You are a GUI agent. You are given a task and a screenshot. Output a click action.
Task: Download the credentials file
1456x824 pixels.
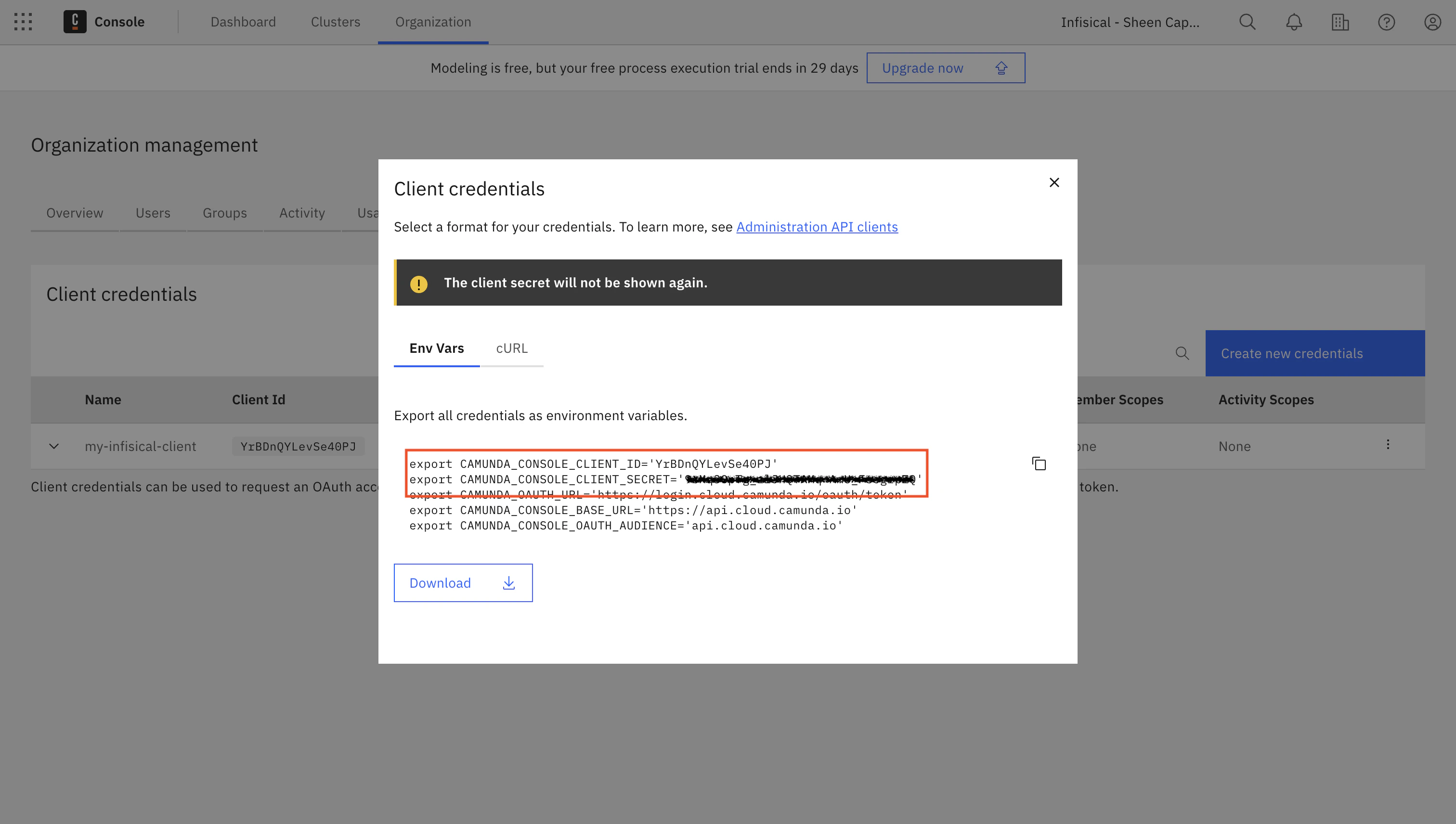tap(463, 583)
